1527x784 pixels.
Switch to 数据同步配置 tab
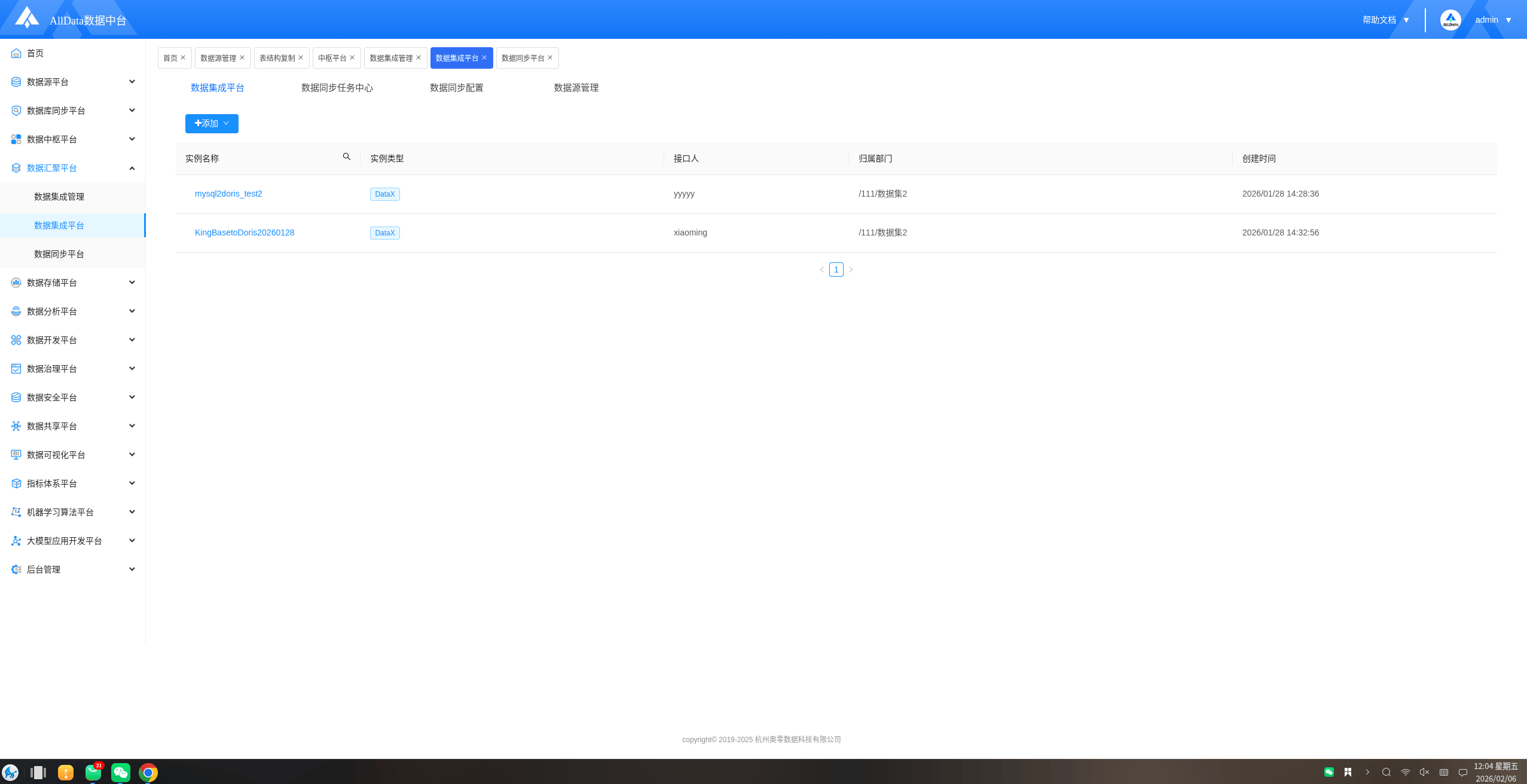pos(456,88)
